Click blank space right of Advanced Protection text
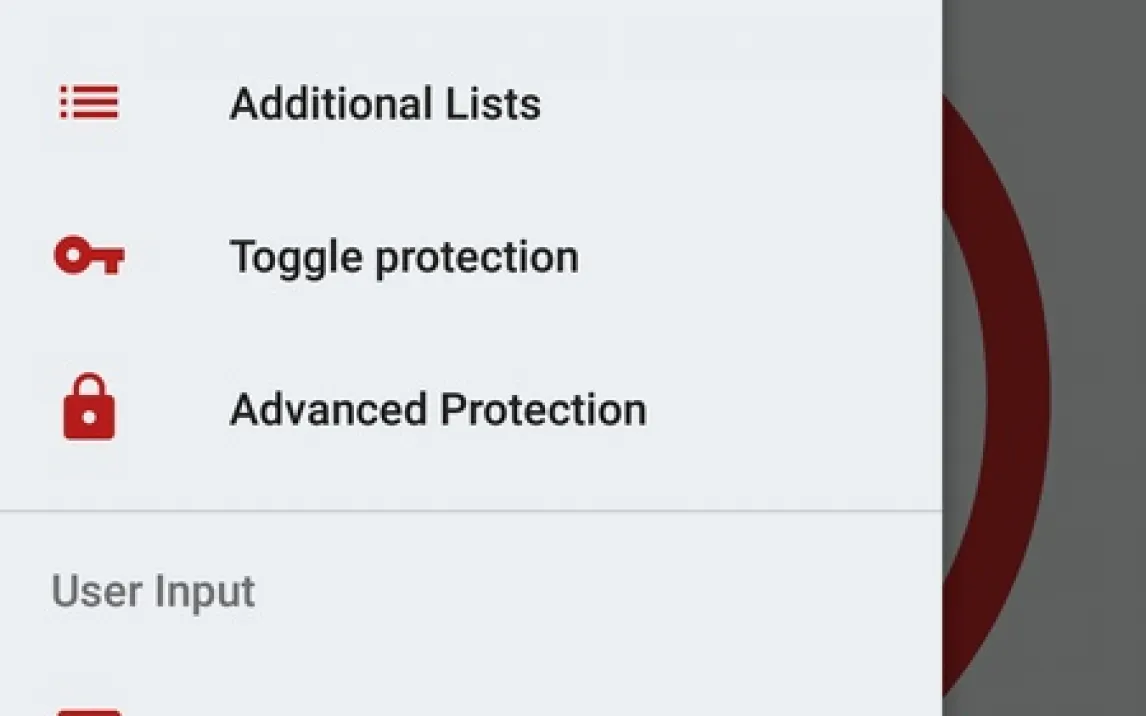This screenshot has width=1146, height=716. pos(800,410)
